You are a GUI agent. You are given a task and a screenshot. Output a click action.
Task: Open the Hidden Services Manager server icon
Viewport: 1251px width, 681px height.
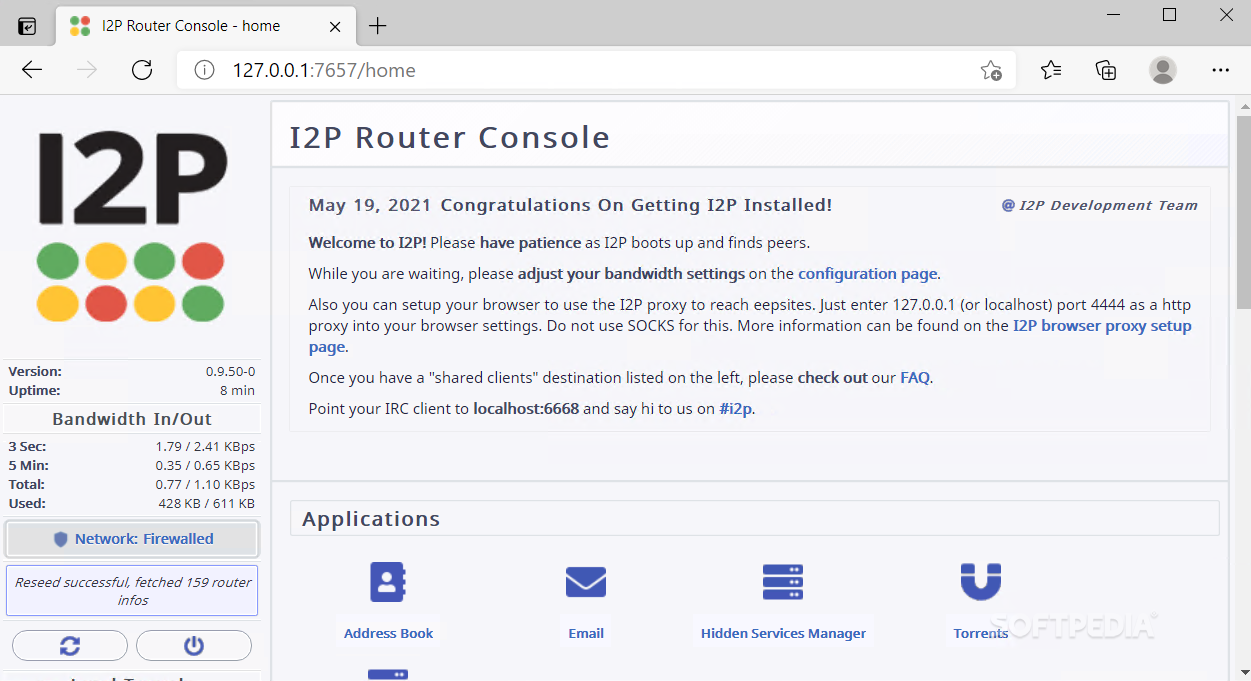pos(783,582)
